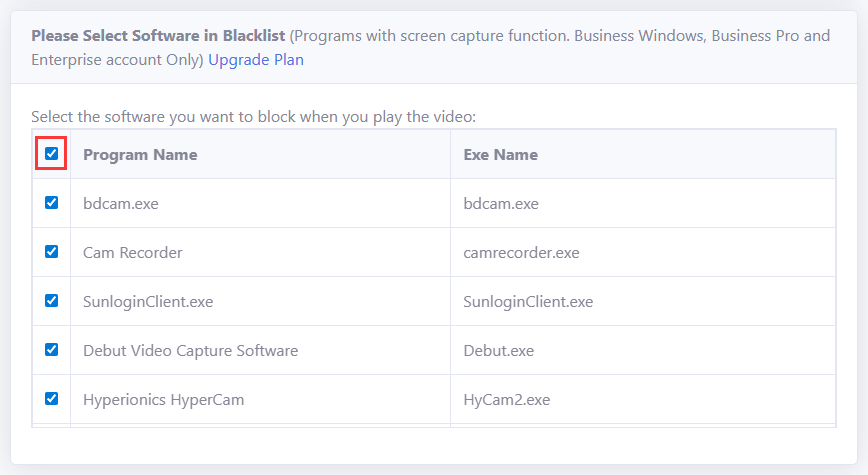Image resolution: width=868 pixels, height=475 pixels.
Task: Select the bdcam.exe program name cell
Action: click(121, 204)
